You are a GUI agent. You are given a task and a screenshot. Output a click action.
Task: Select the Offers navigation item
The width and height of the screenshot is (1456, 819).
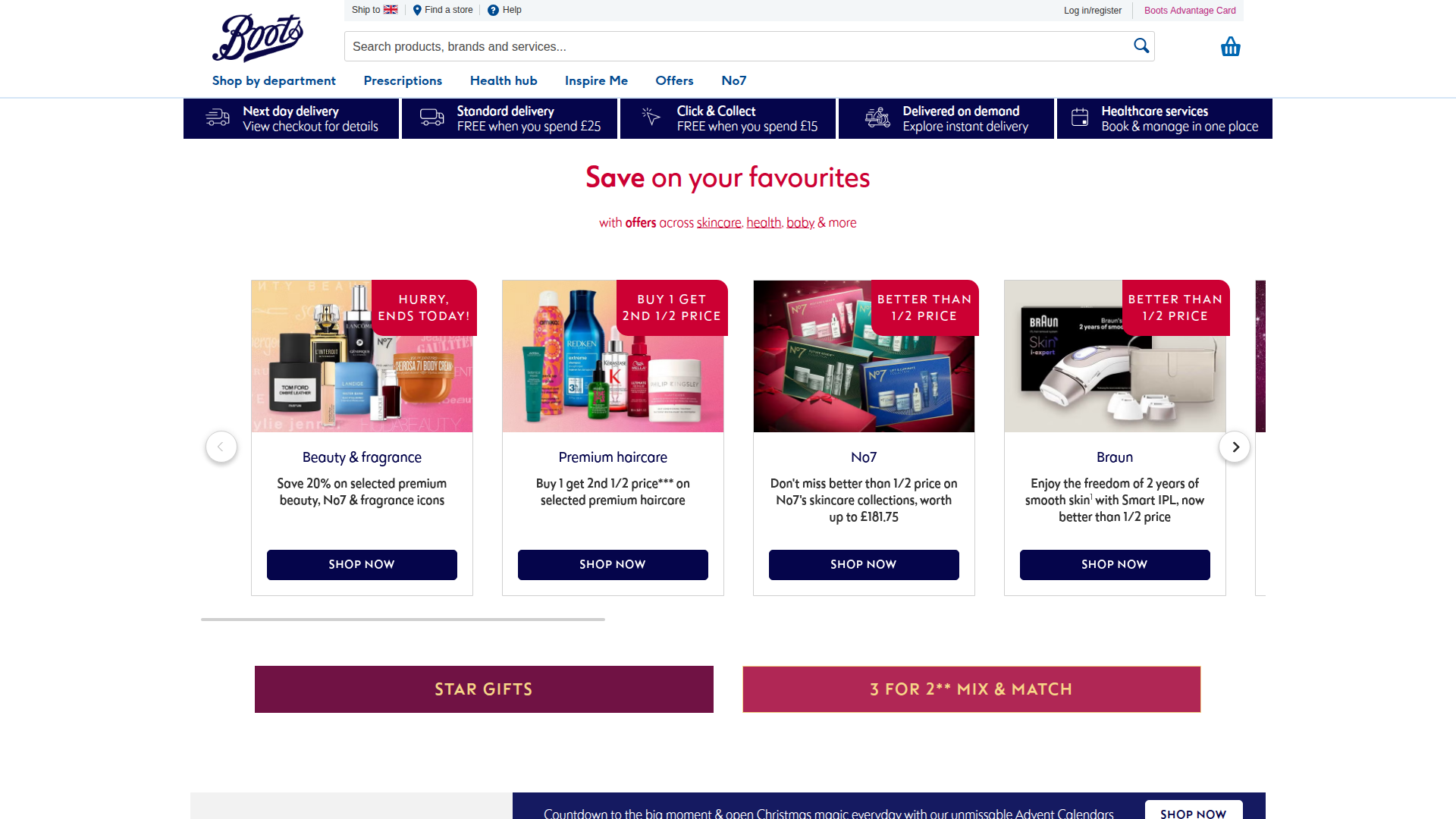tap(674, 80)
